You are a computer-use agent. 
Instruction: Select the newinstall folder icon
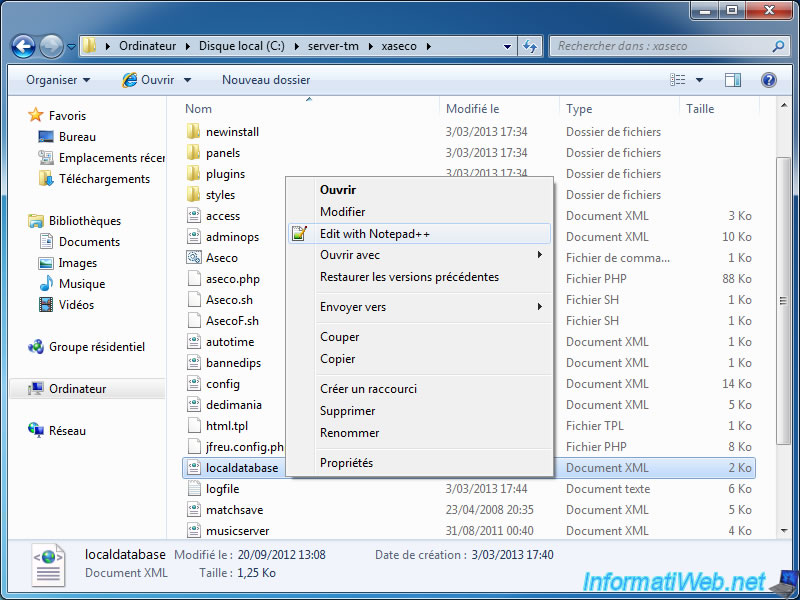(x=194, y=132)
